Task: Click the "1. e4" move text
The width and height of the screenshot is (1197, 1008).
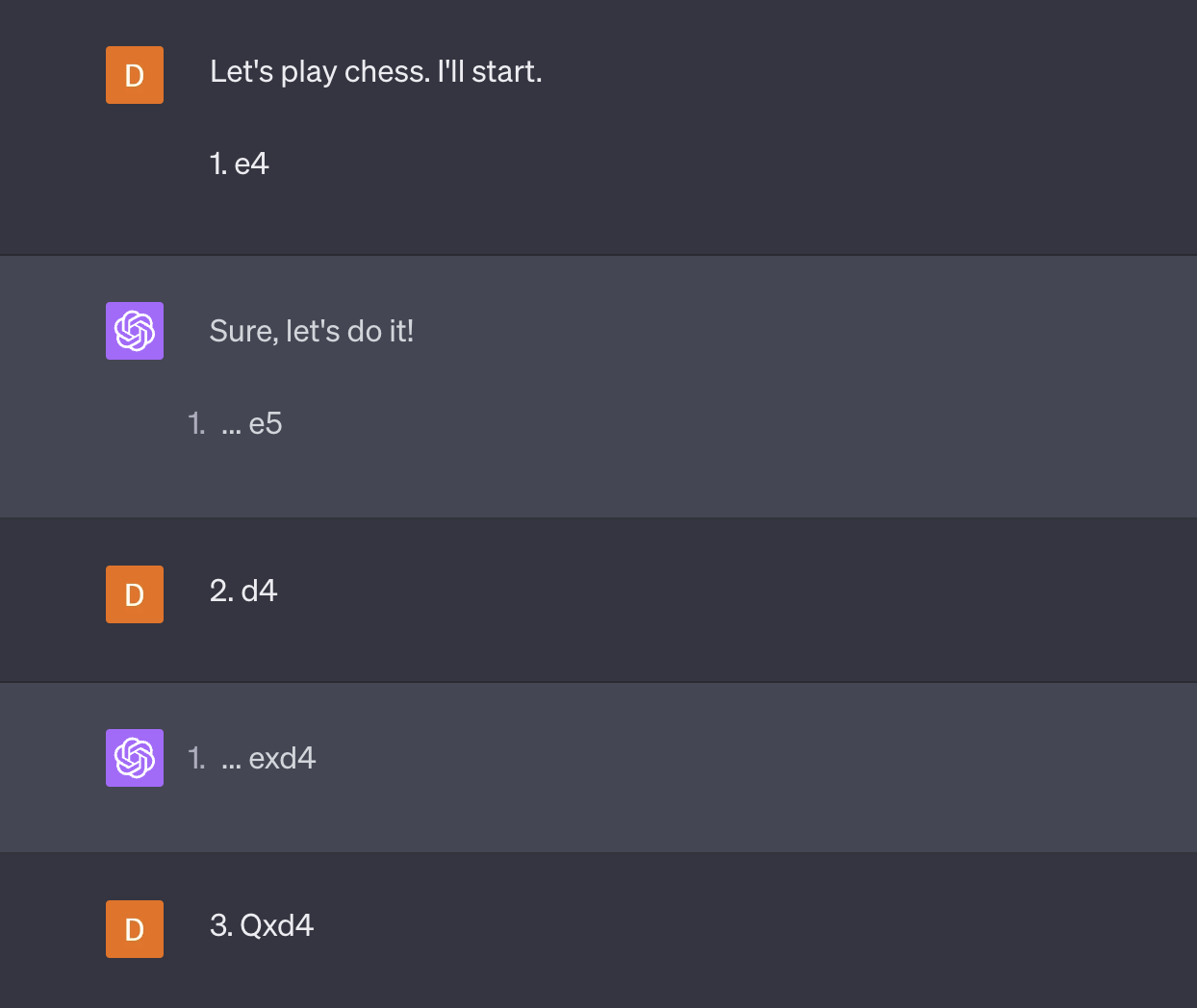Action: 239,164
